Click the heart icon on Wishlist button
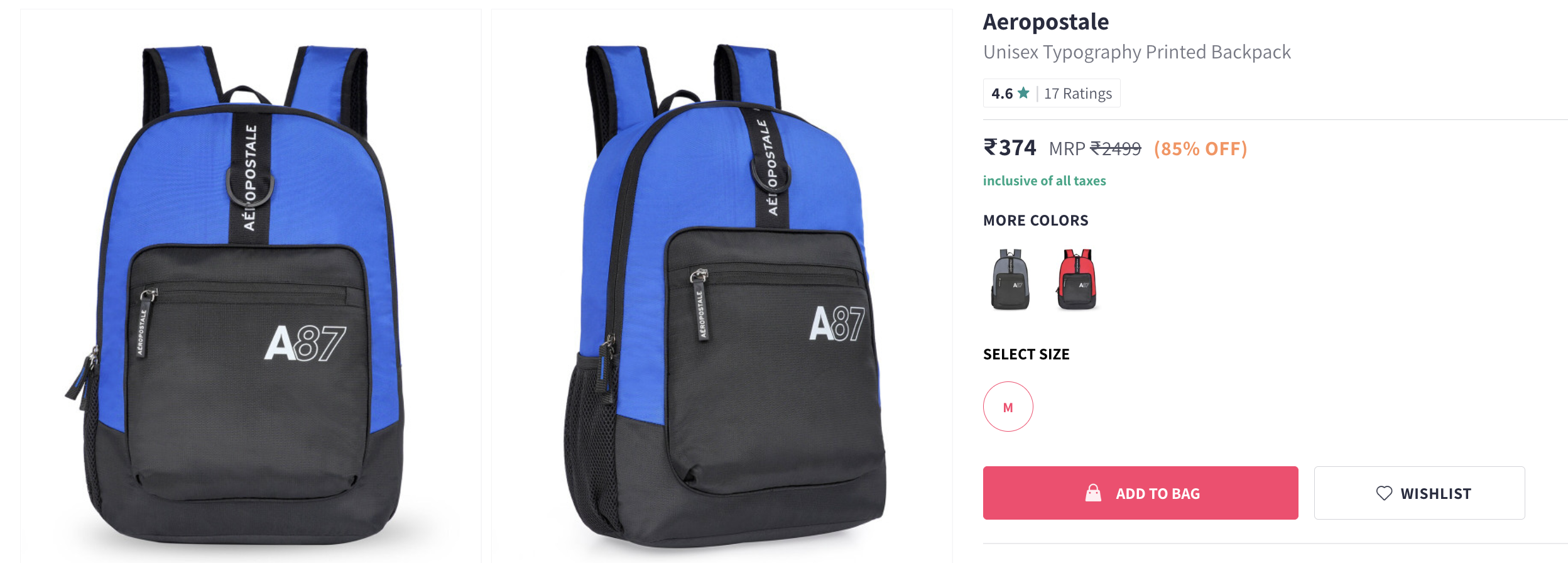The image size is (1568, 563). [1384, 493]
